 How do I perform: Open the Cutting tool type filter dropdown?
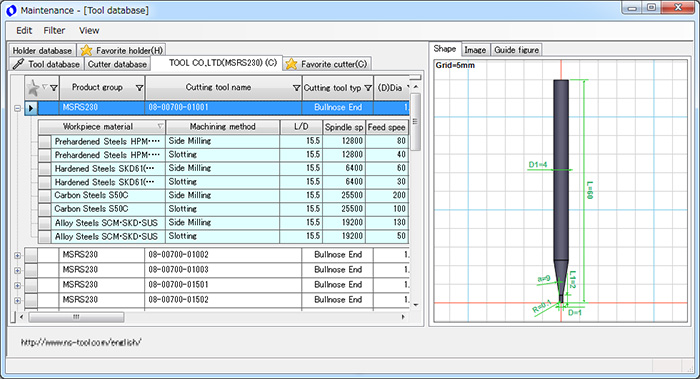click(368, 88)
